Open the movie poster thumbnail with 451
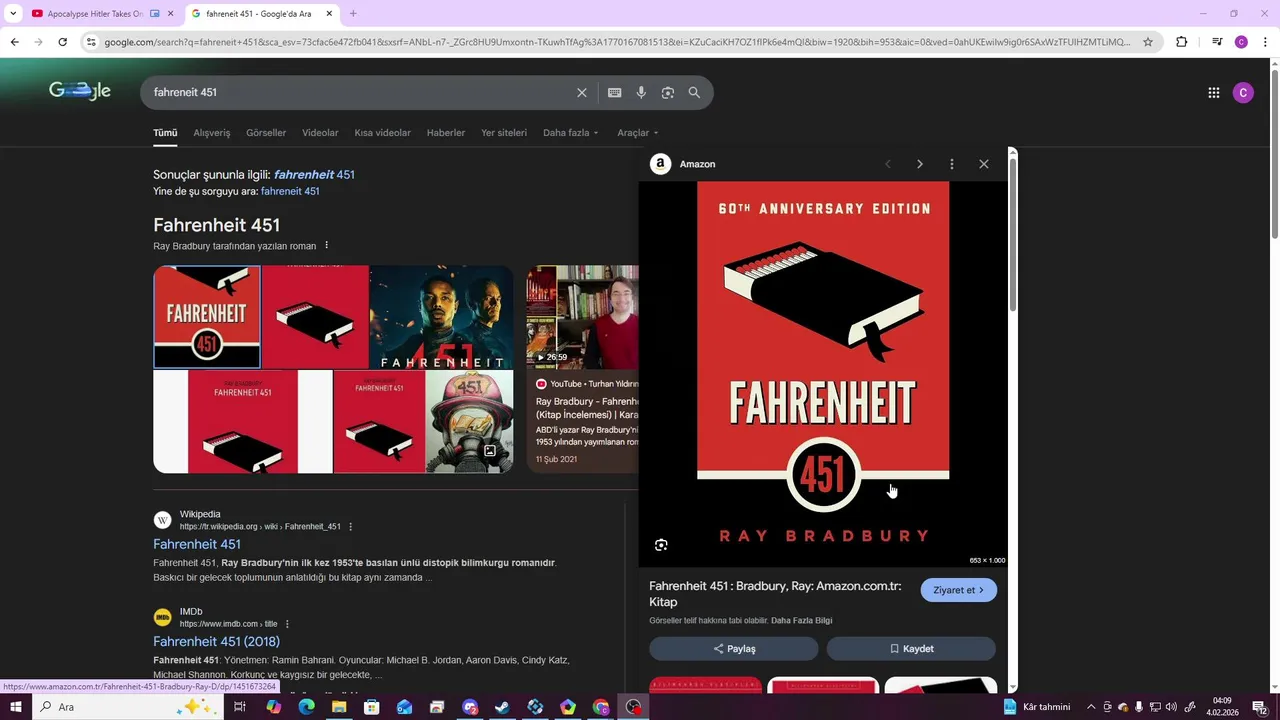 click(441, 317)
